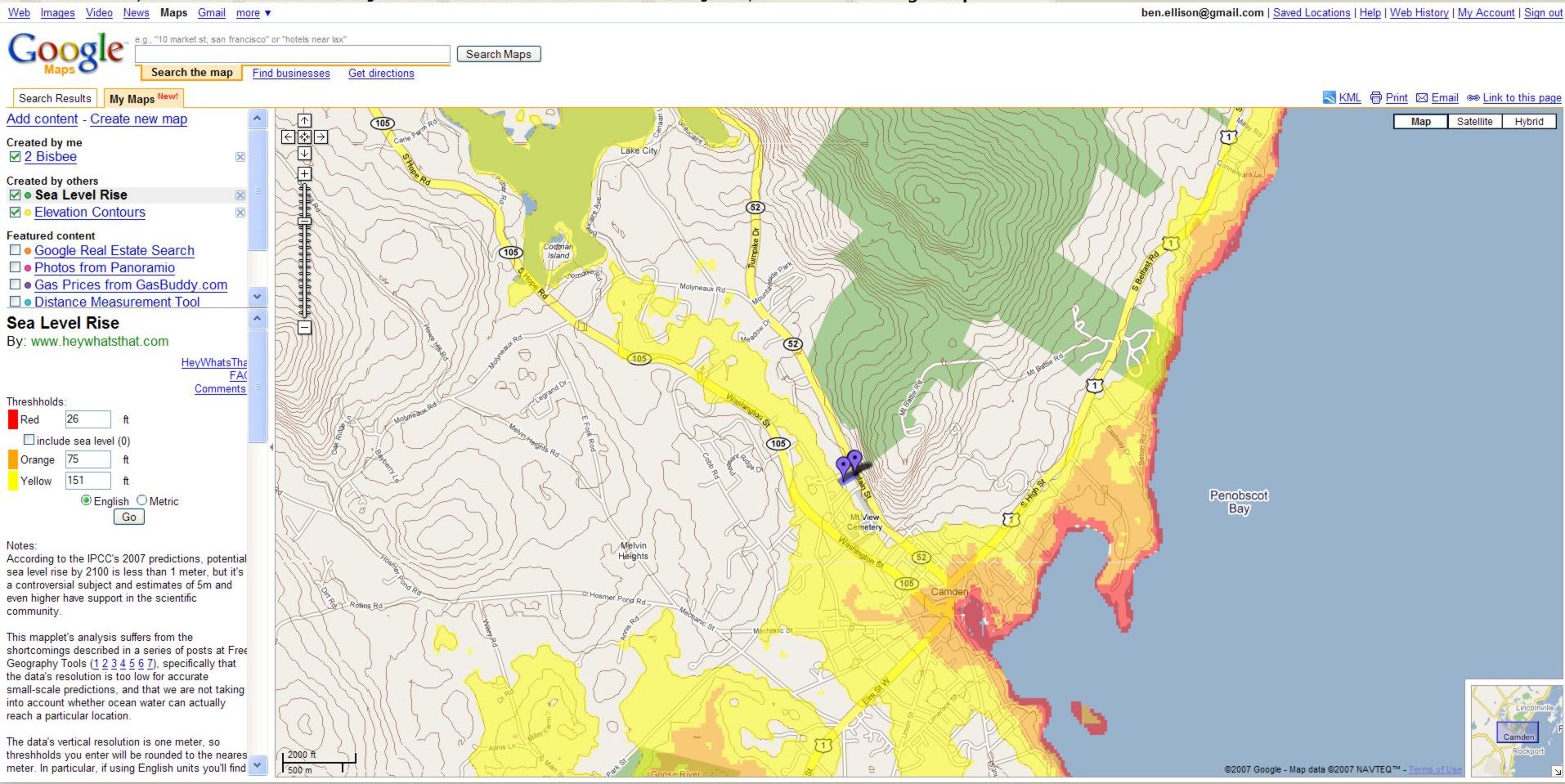This screenshot has height=784, width=1565.
Task: Click the chain link icon
Action: (1473, 97)
